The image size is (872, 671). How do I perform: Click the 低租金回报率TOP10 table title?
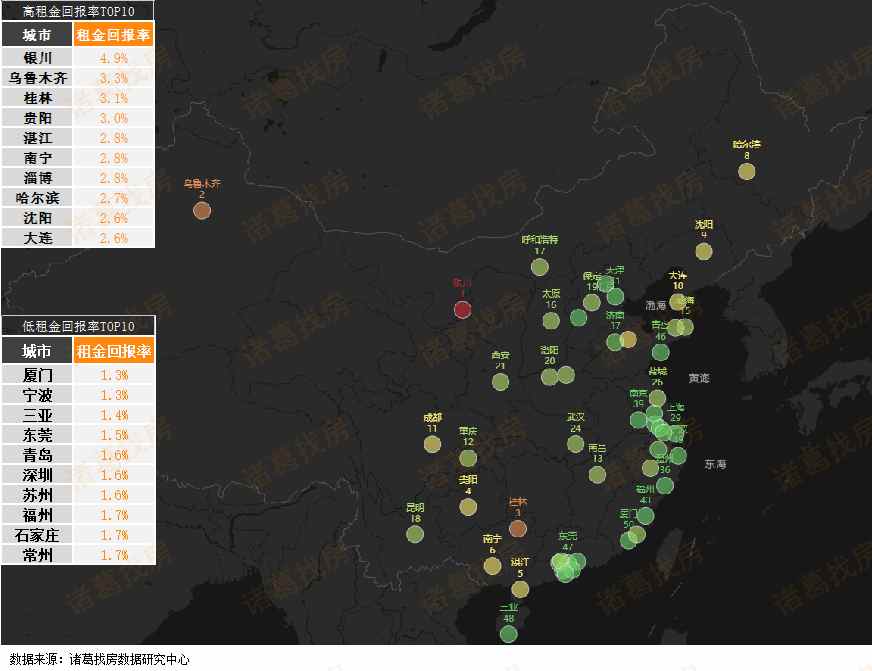(78, 326)
